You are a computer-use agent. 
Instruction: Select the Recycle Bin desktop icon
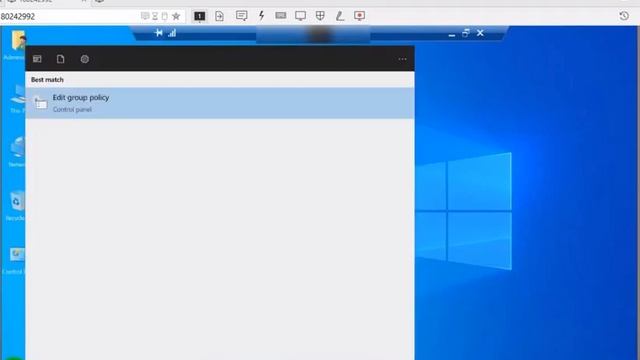(16, 205)
